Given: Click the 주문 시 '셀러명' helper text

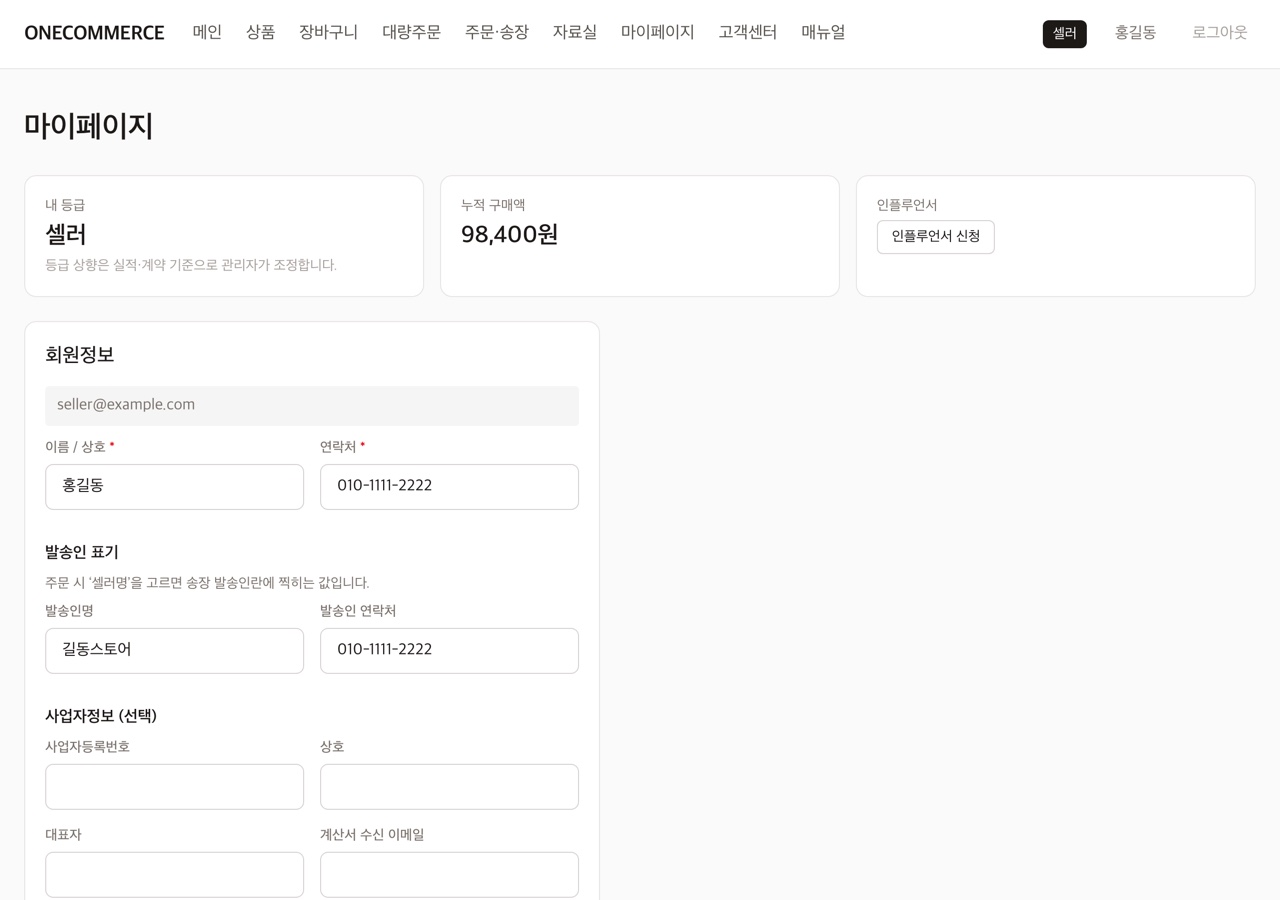Looking at the screenshot, I should [x=207, y=583].
